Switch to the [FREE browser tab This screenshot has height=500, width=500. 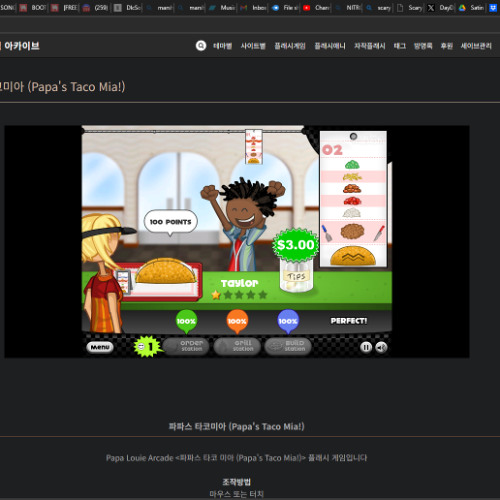coord(64,8)
